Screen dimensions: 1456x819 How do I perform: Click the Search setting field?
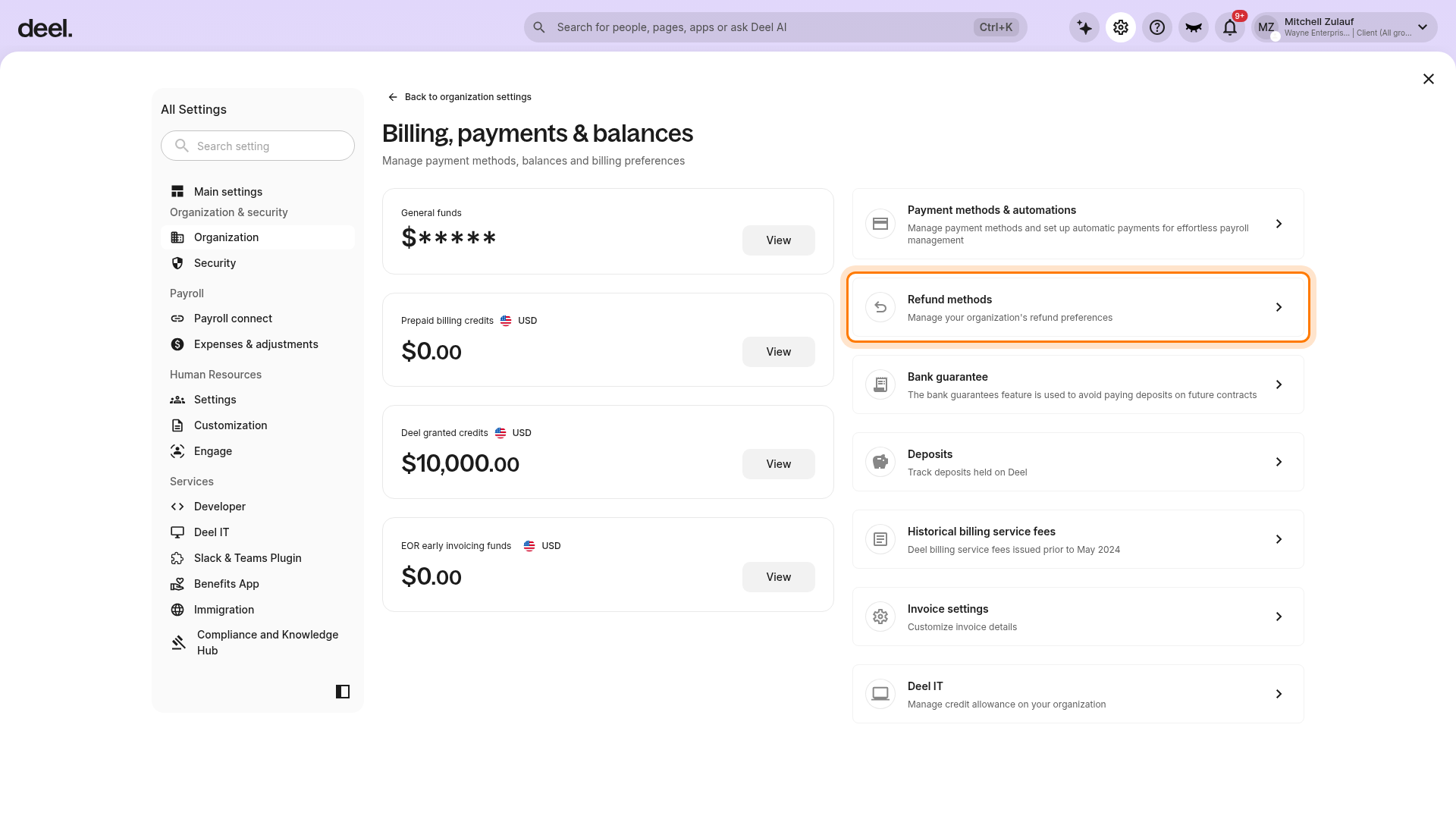tap(258, 146)
